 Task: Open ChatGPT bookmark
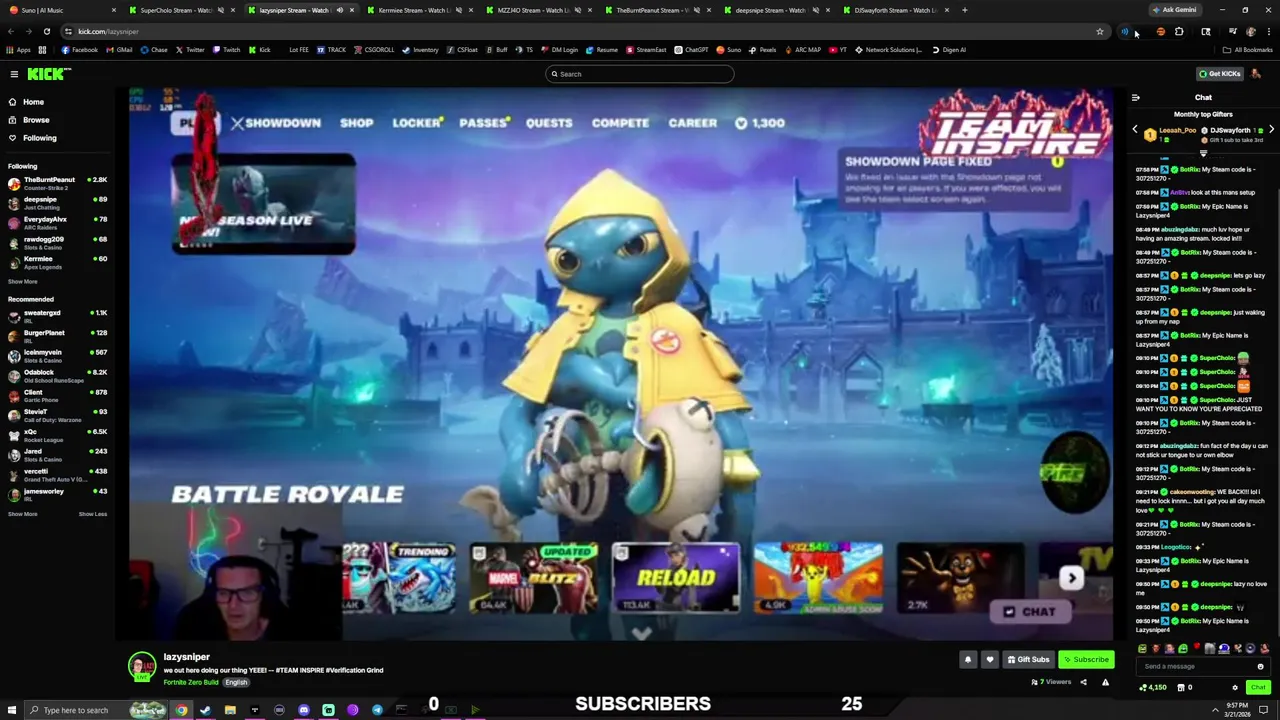[x=691, y=50]
